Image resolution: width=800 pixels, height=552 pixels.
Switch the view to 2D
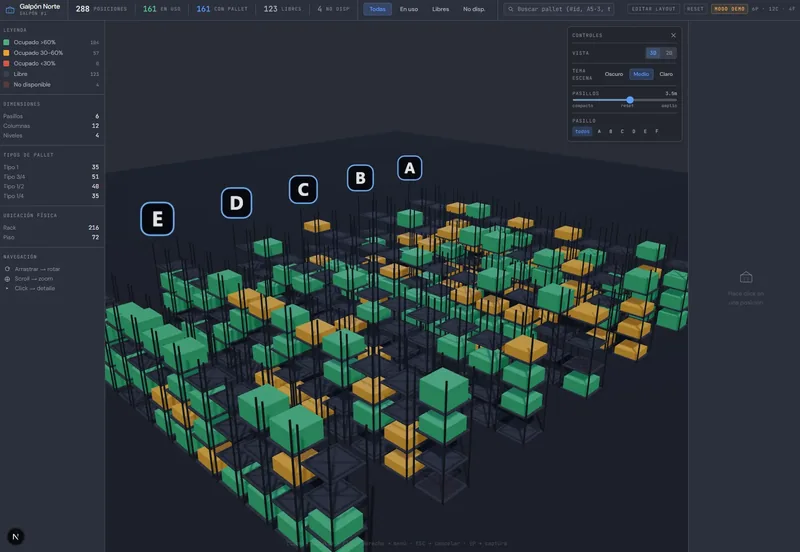[668, 53]
